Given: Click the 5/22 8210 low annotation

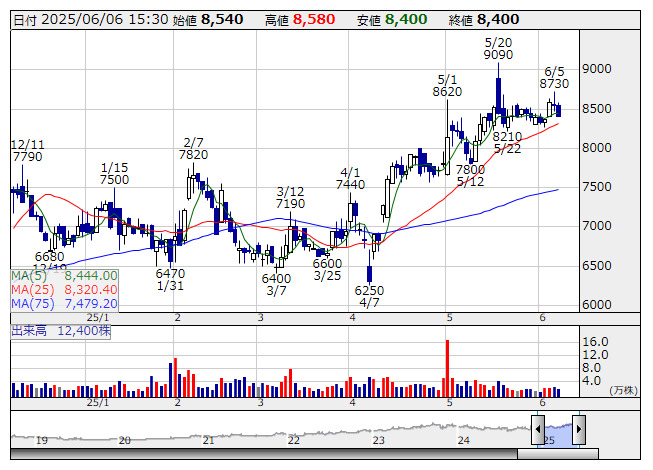Looking at the screenshot, I should (507, 143).
